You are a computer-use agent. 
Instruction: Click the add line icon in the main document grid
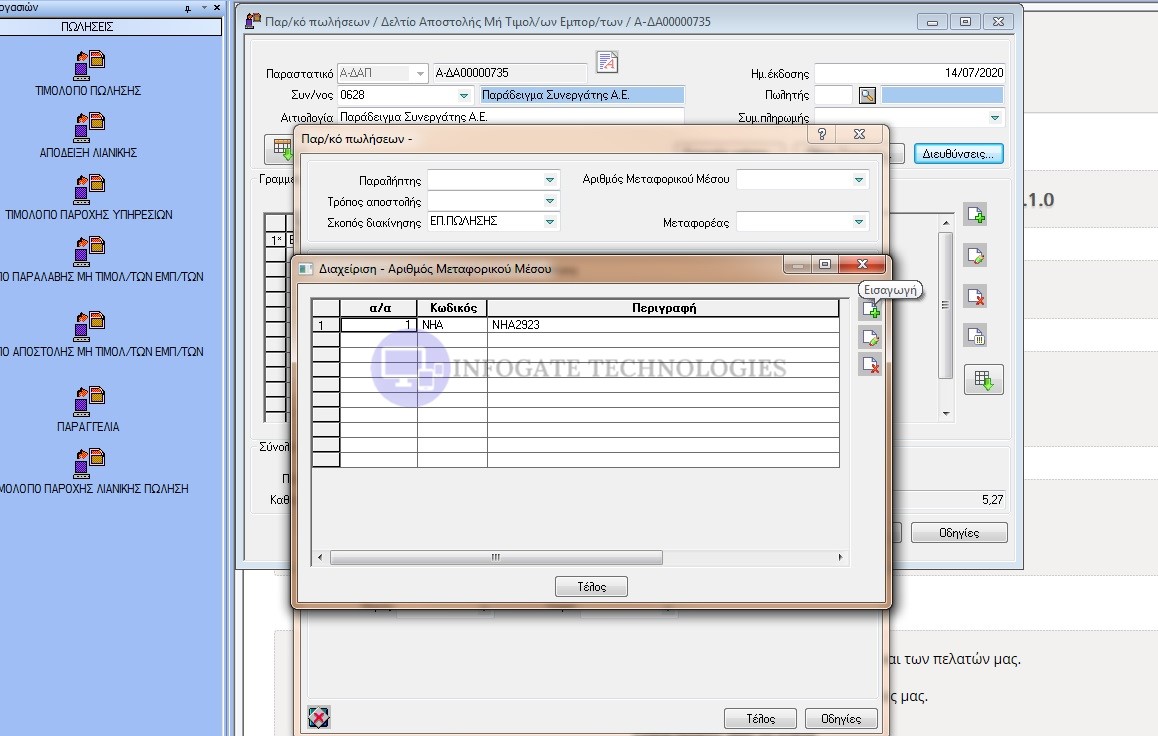[975, 215]
